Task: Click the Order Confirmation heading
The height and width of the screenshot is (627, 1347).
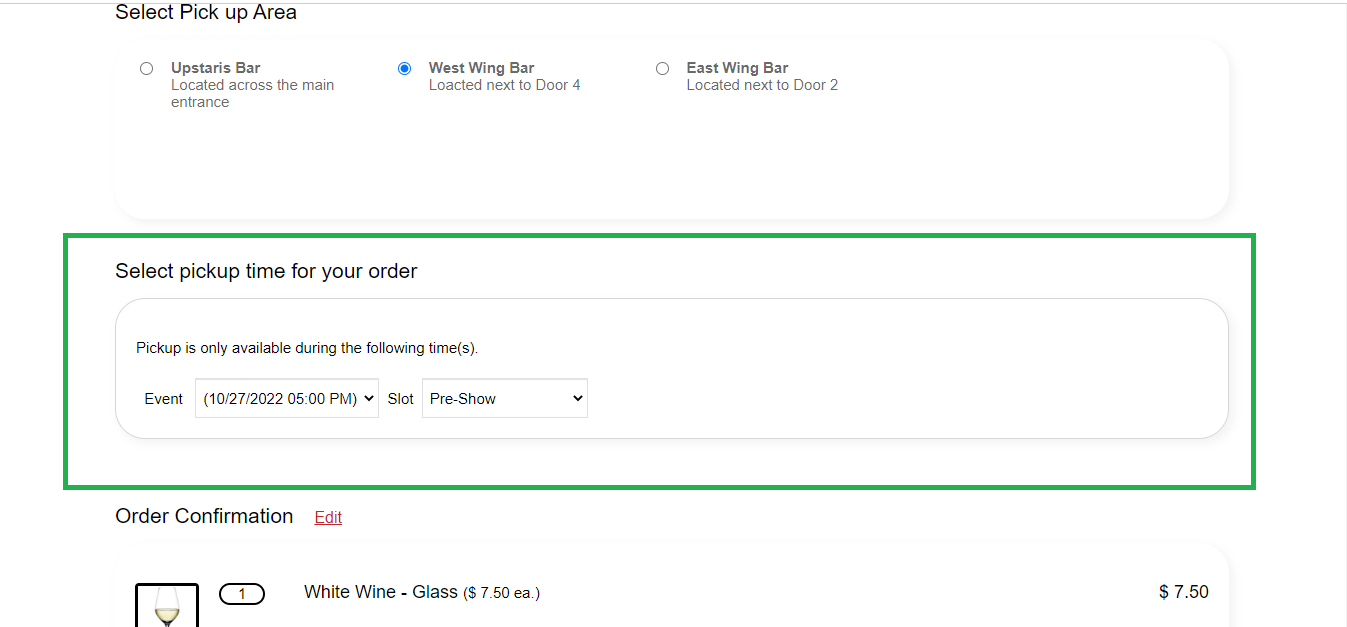Action: (204, 516)
